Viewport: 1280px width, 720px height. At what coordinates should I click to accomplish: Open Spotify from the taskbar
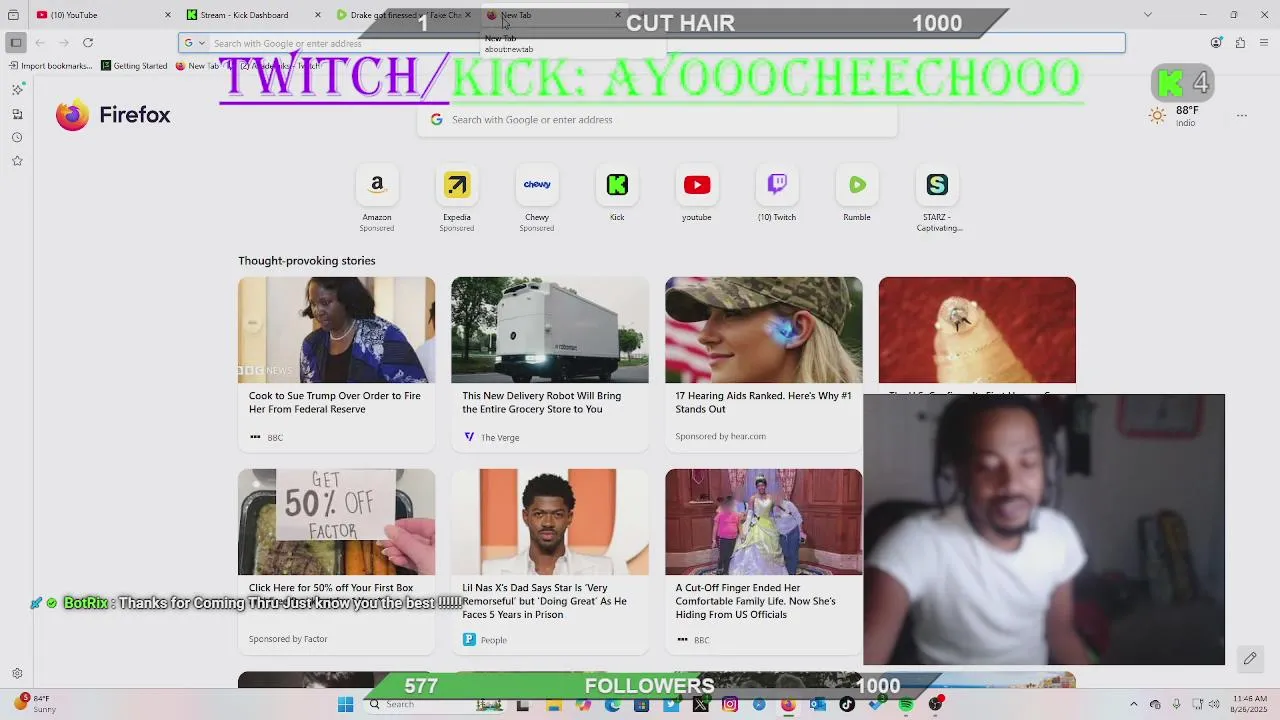(906, 705)
